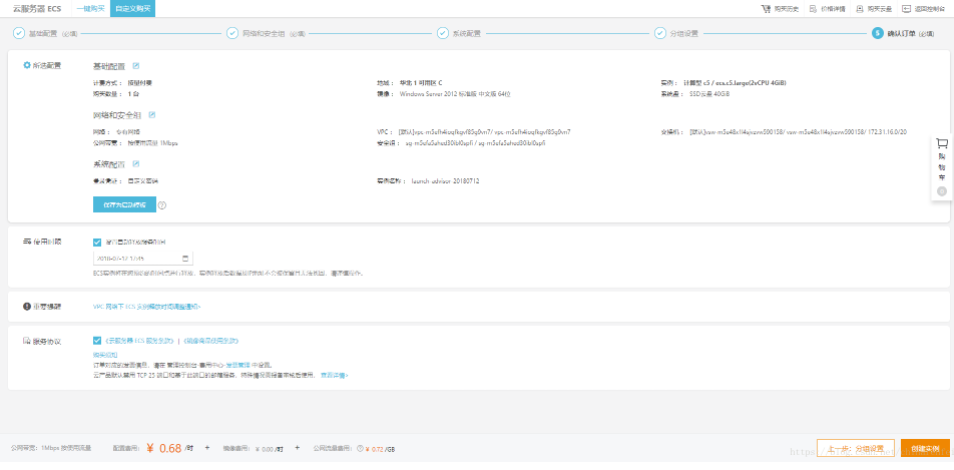This screenshot has height=470, width=954.
Task: Click the launch-advisor-20180712 instance name
Action: point(445,181)
